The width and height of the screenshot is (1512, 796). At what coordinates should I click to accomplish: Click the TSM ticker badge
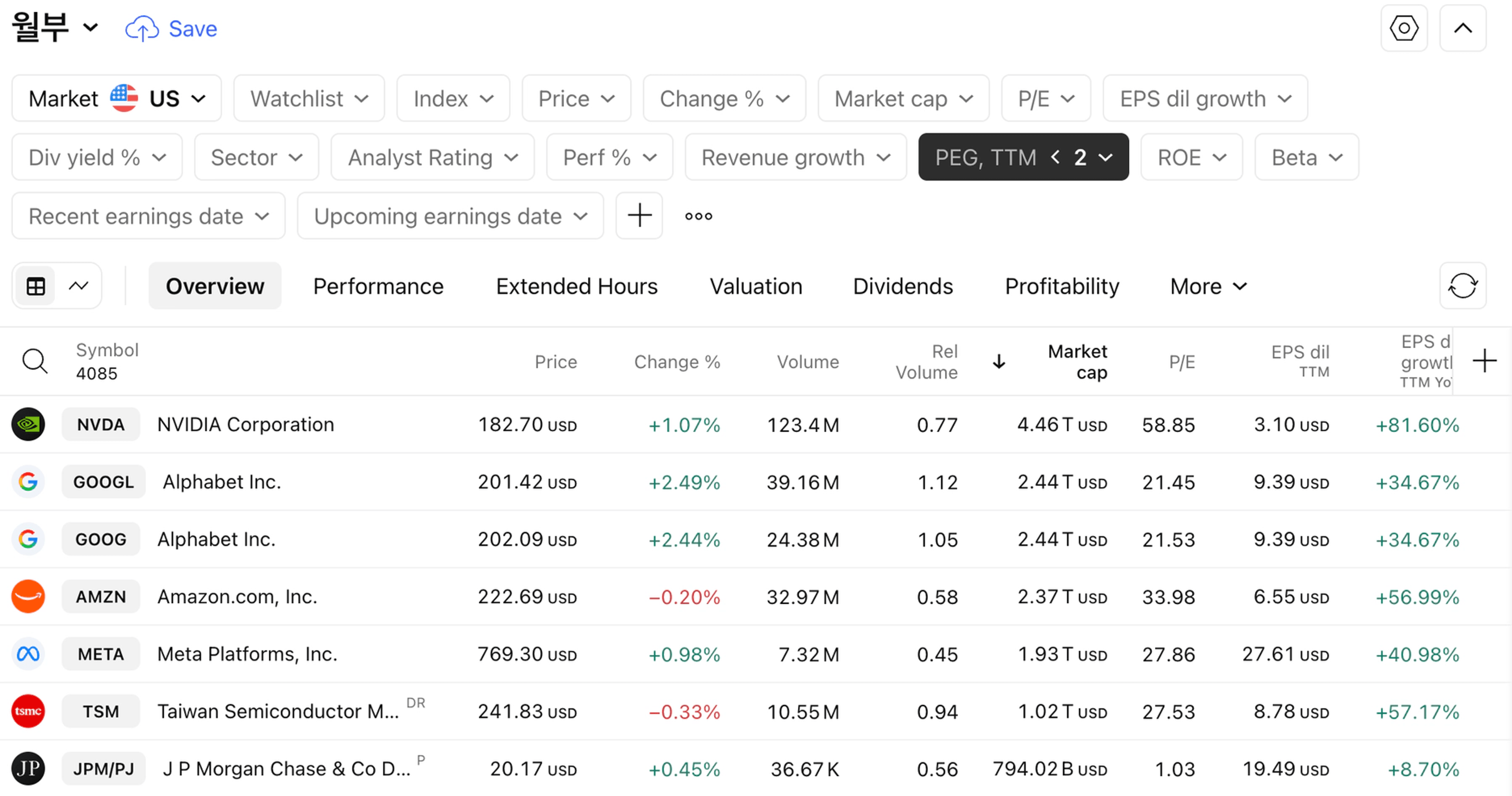point(101,711)
